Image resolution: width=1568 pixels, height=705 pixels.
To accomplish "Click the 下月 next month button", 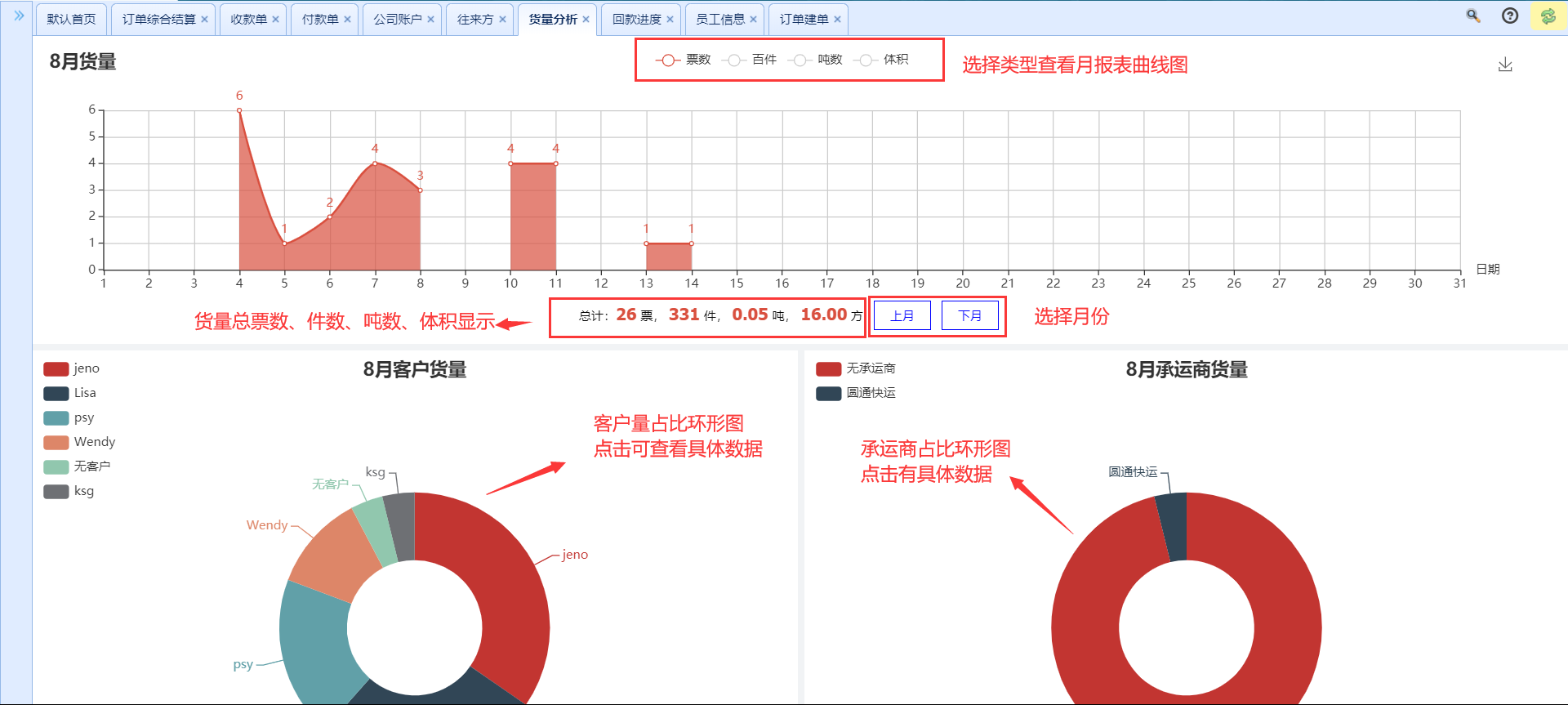I will (969, 316).
